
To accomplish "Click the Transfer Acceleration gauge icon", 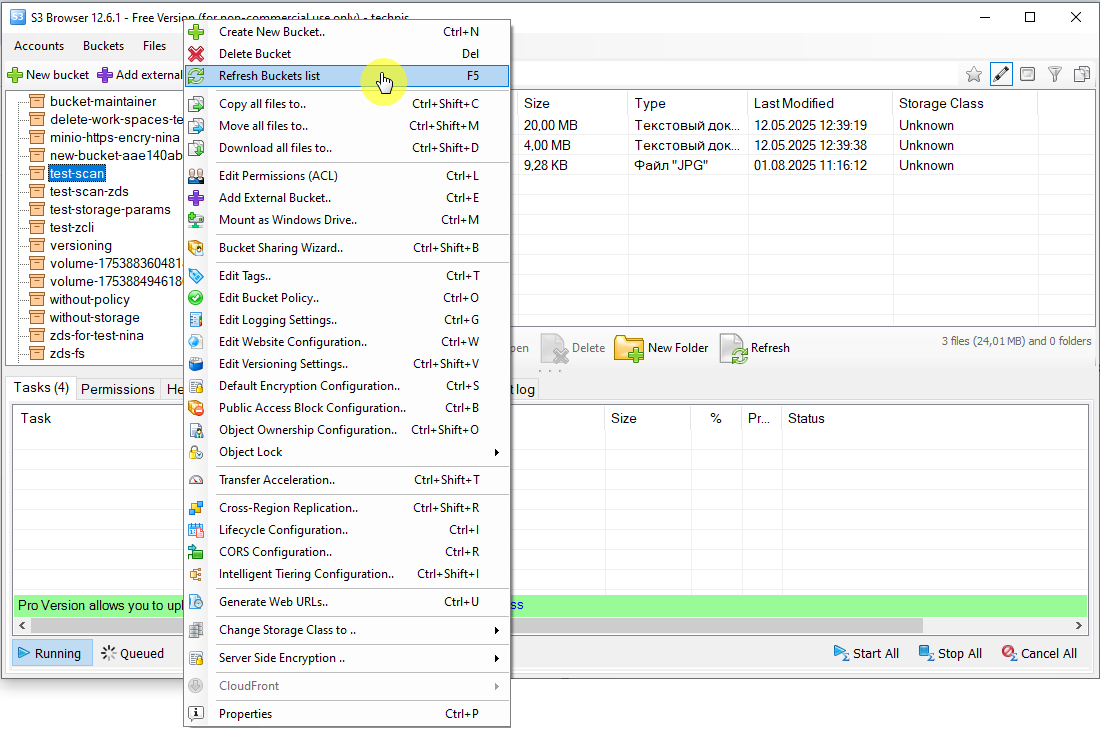I will tap(196, 480).
